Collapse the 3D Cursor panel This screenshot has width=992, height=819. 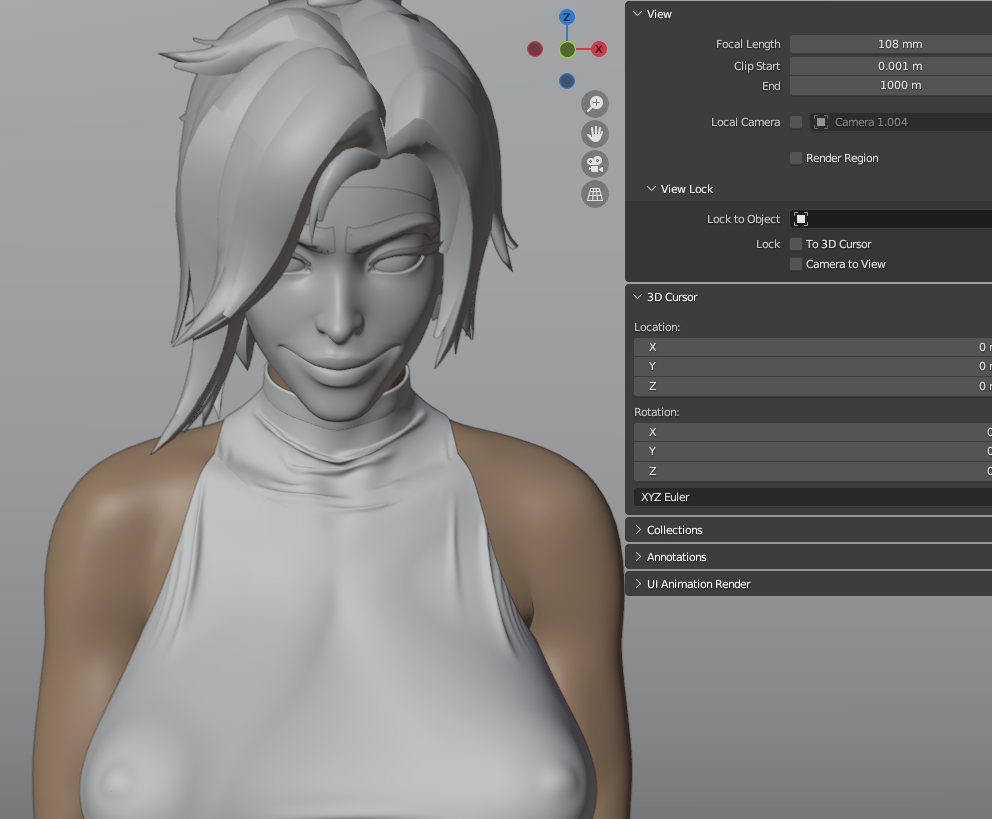click(x=637, y=297)
